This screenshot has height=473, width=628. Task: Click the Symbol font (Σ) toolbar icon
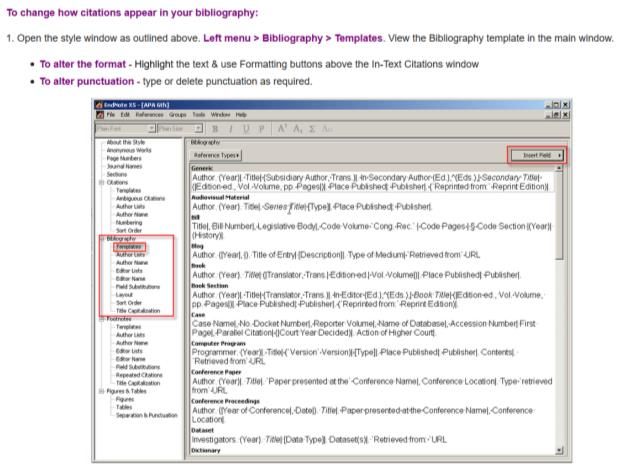point(312,129)
